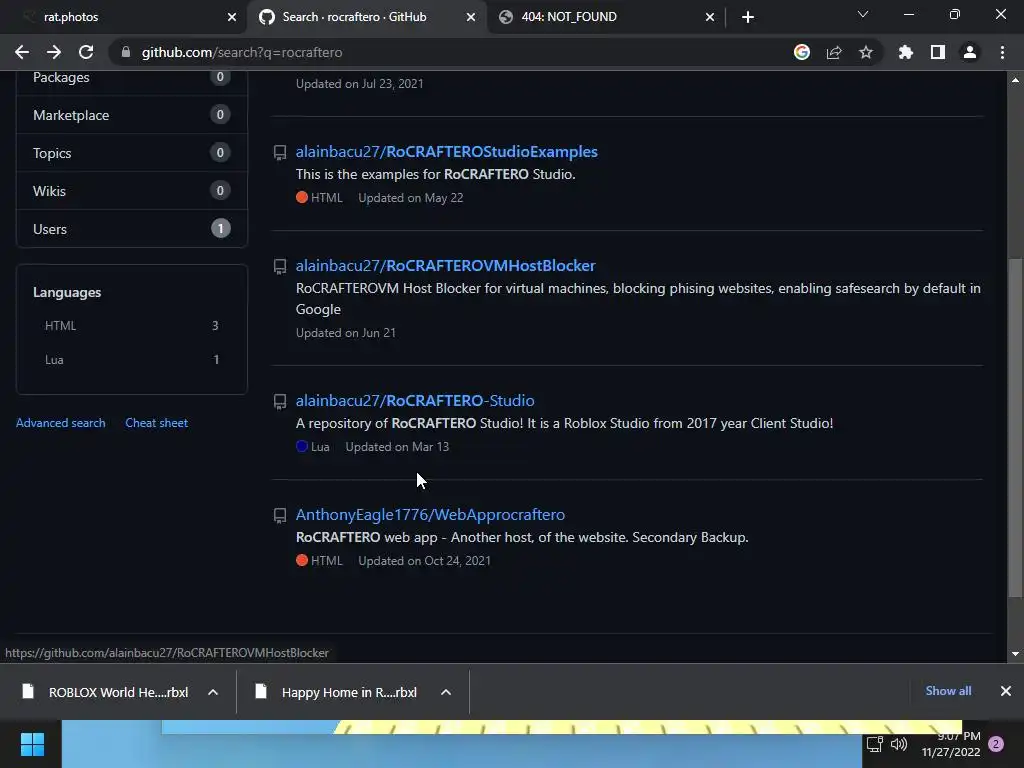Click the repo icon beside RoCRAFTEROStudioExamples
The height and width of the screenshot is (768, 1024).
pos(280,153)
